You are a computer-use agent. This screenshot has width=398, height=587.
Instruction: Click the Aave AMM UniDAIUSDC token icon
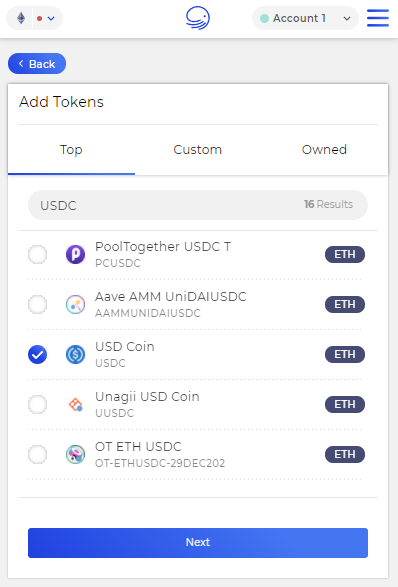[x=75, y=304]
